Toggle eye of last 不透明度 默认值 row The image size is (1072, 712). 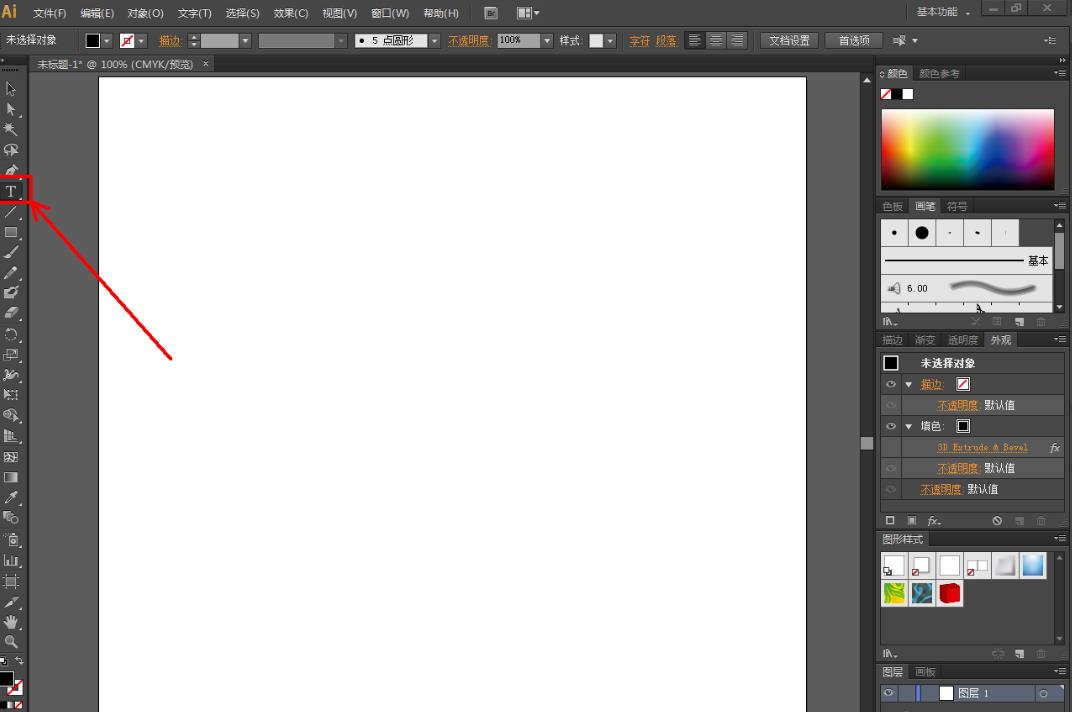pyautogui.click(x=890, y=489)
